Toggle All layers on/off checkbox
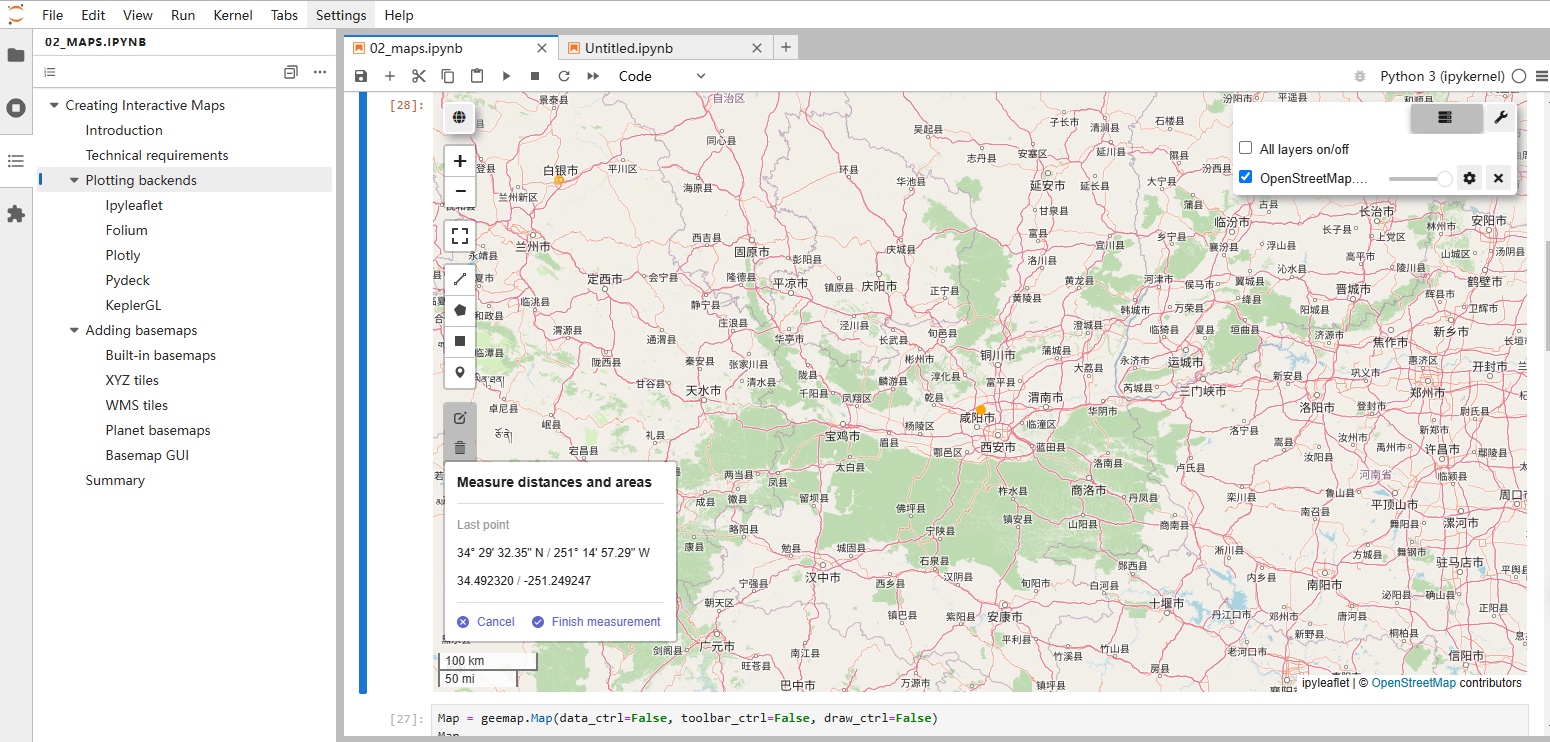The height and width of the screenshot is (742, 1550). [1246, 148]
